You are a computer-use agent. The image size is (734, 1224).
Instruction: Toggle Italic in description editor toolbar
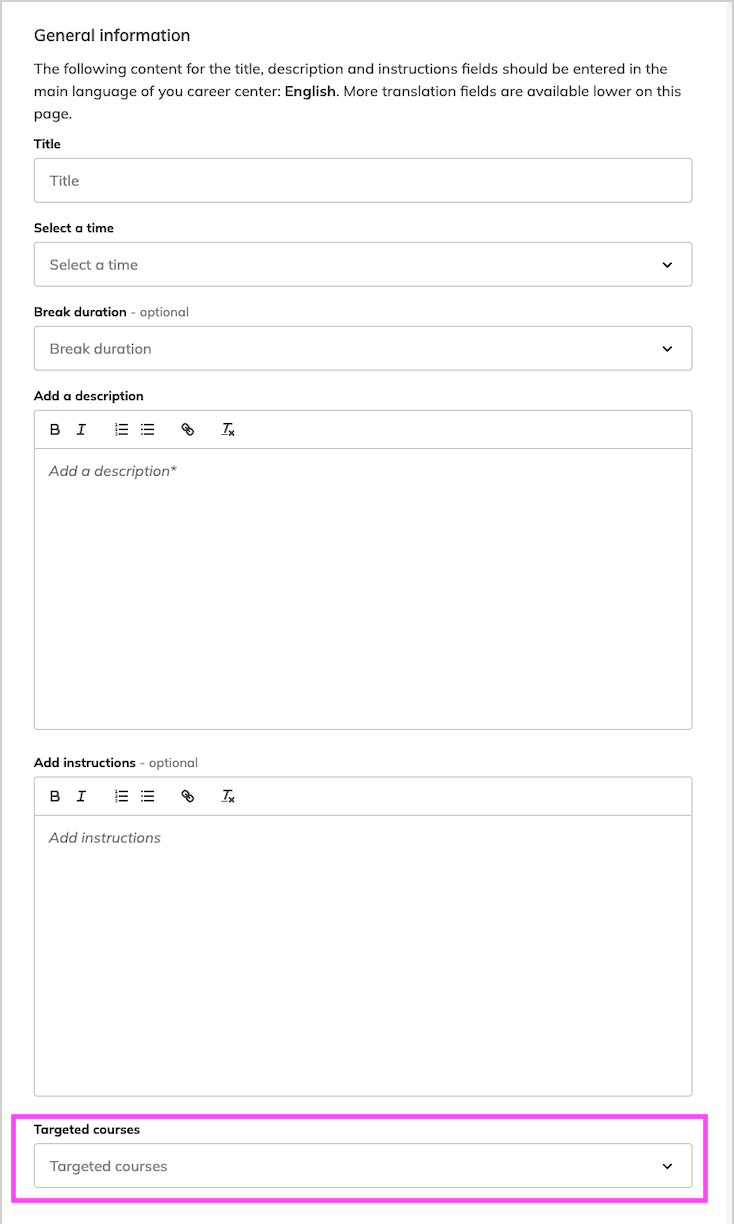point(81,430)
